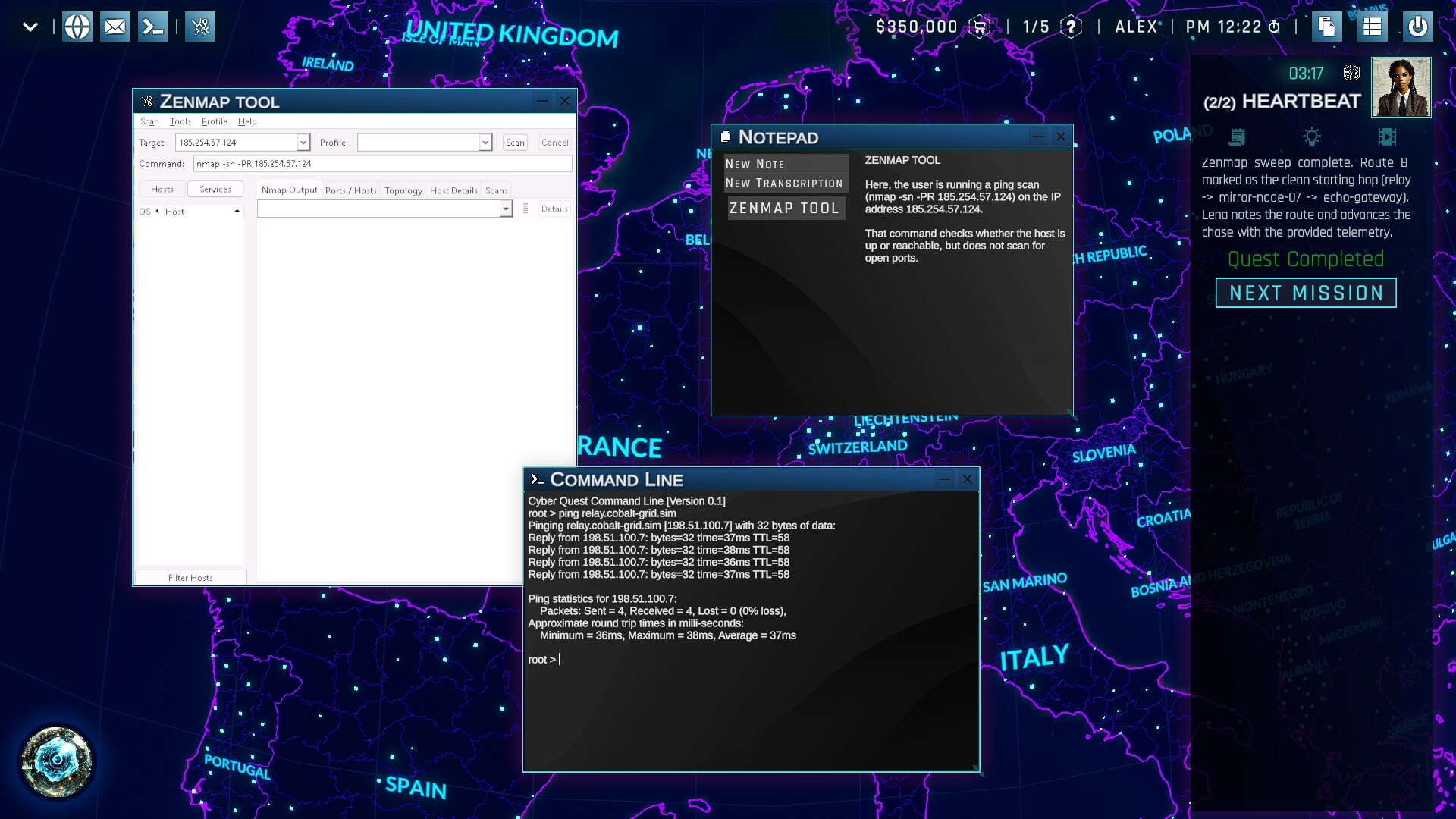Click inside the Command input field
Viewport: 1456px width, 819px height.
click(x=379, y=163)
